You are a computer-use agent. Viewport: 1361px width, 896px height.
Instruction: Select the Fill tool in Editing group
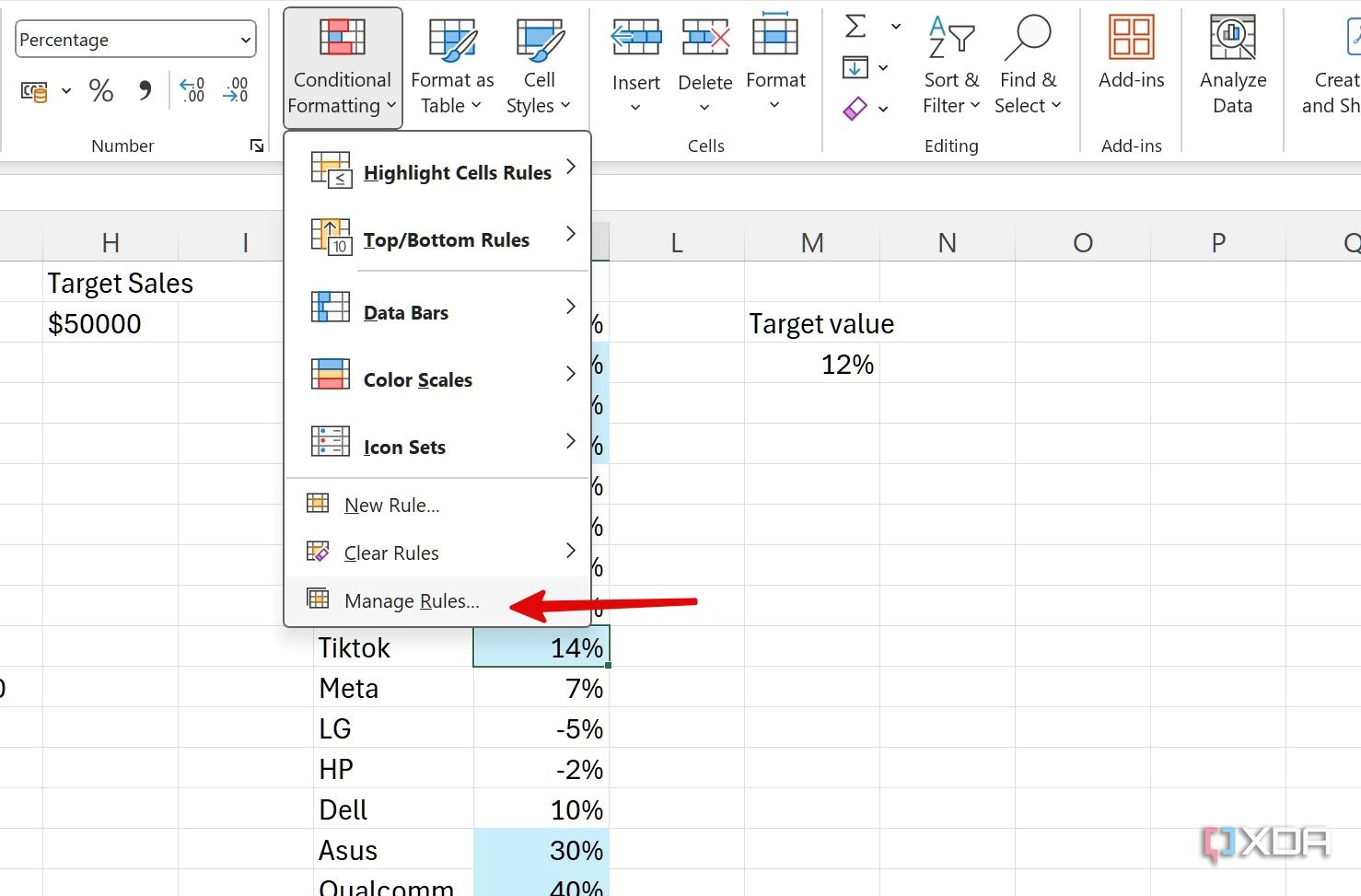855,66
